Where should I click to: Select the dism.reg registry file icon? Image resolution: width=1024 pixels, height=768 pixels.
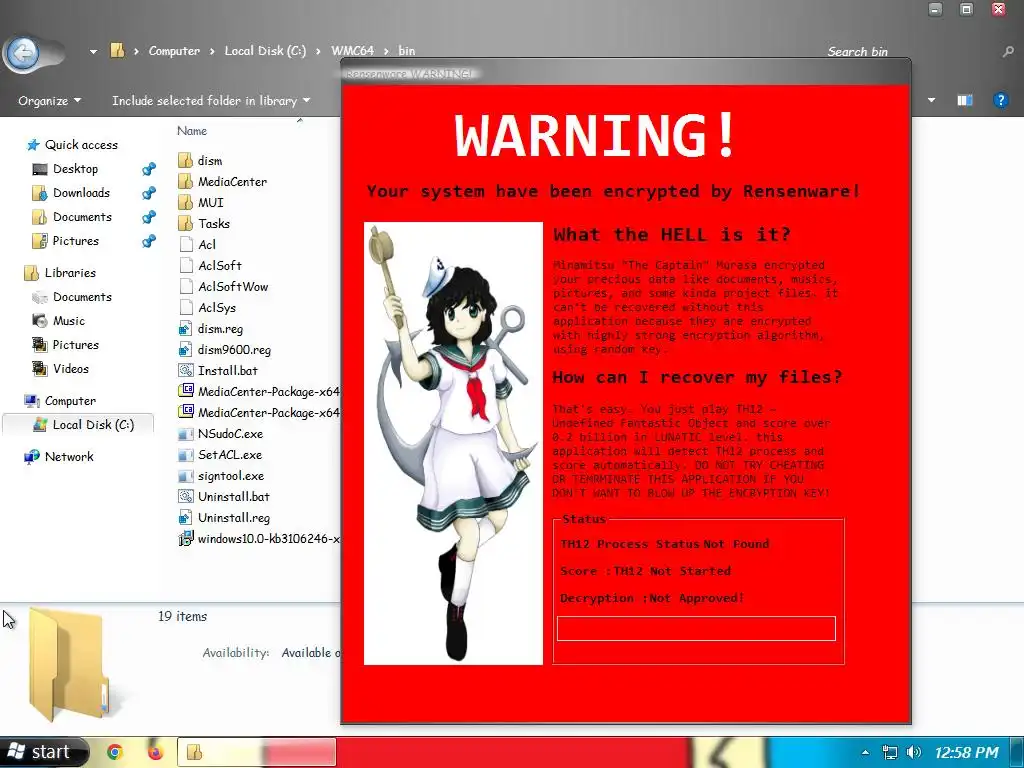point(185,328)
